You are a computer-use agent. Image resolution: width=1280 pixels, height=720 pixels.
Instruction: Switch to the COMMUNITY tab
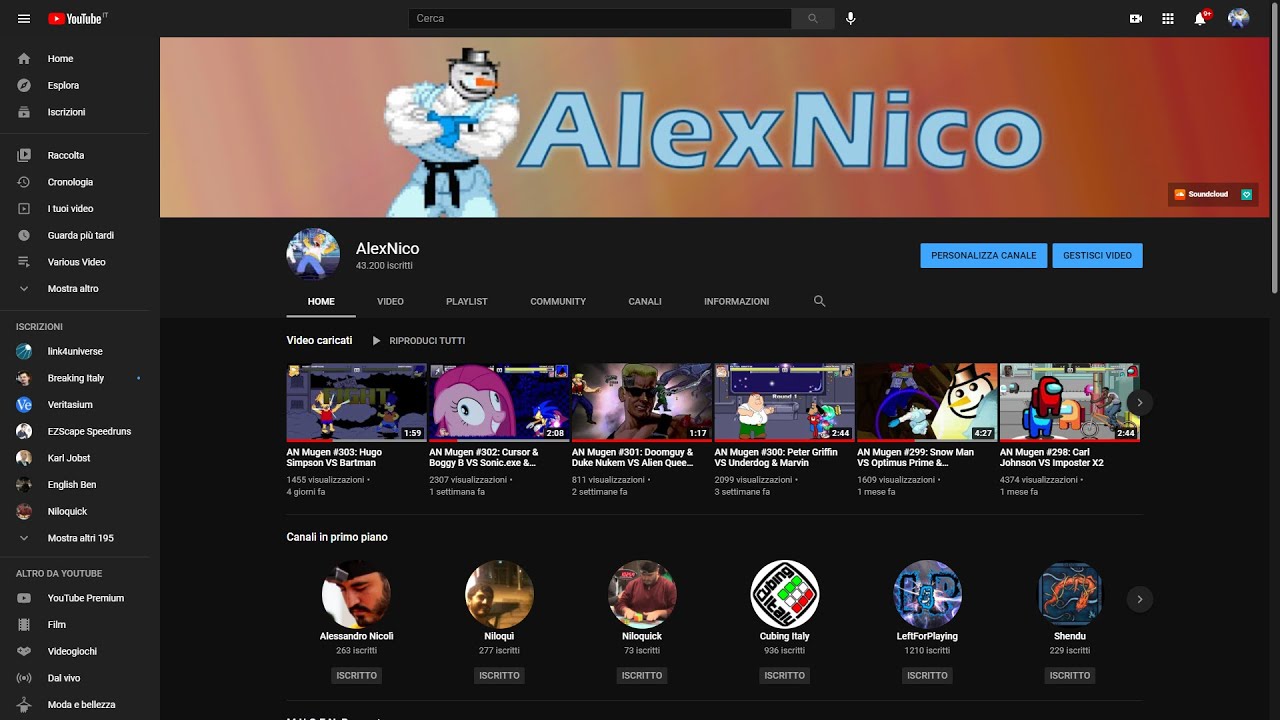pos(558,301)
